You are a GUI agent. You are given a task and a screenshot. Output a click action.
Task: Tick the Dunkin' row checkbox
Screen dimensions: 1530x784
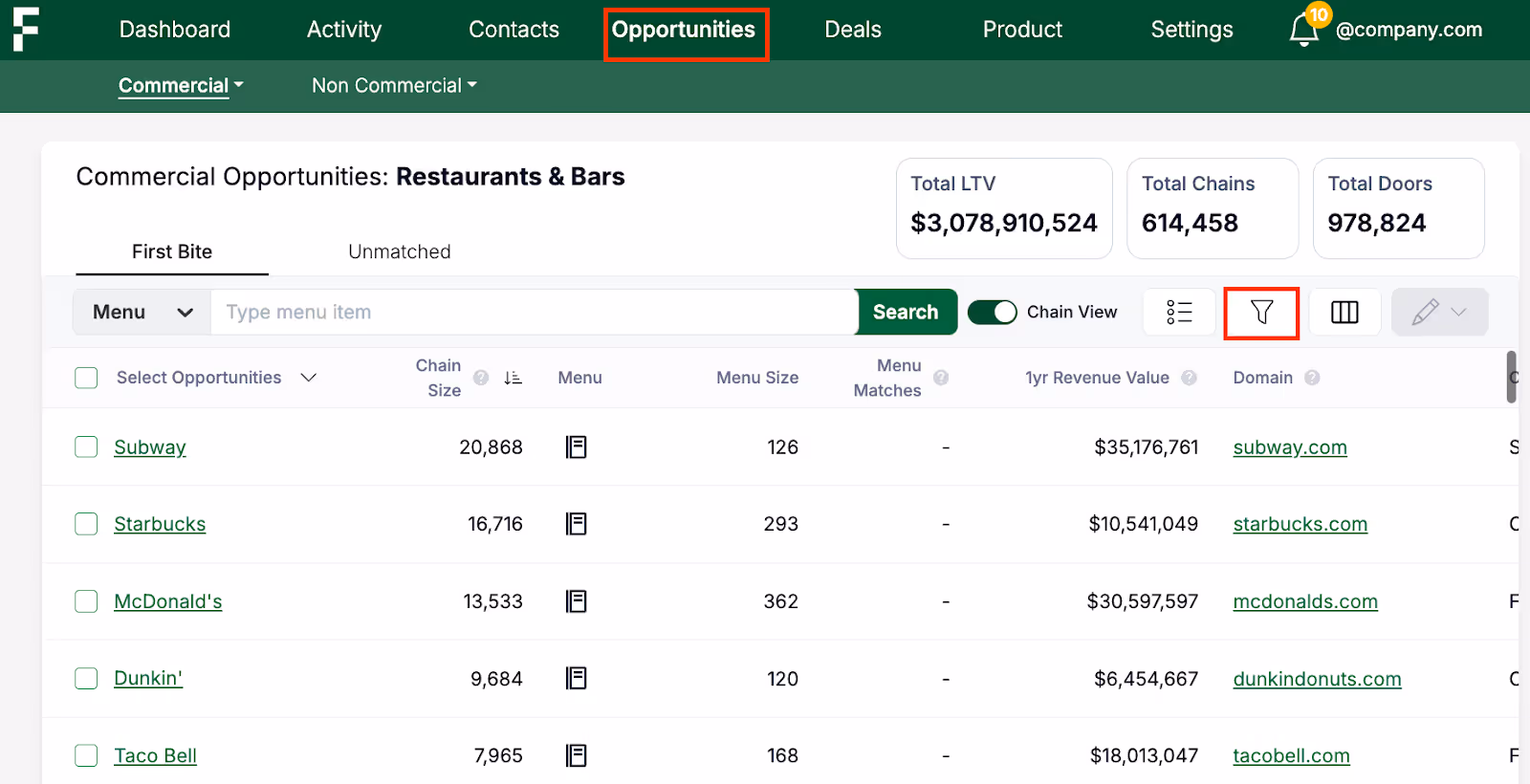click(86, 679)
